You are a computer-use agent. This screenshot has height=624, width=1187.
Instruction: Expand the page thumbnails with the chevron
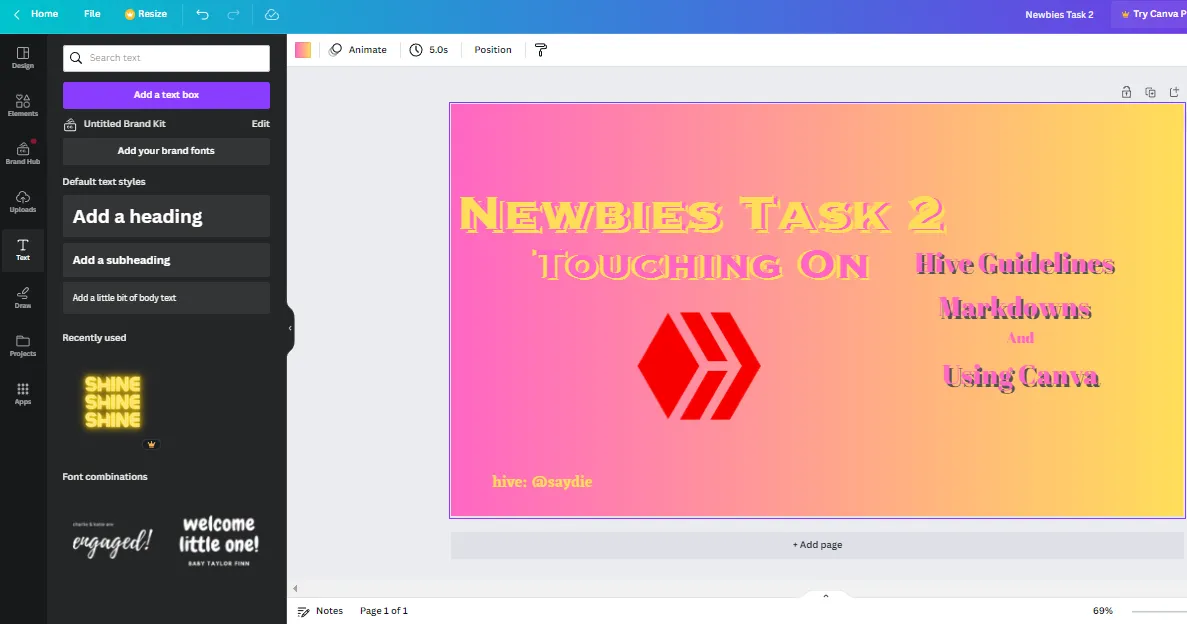(x=826, y=596)
